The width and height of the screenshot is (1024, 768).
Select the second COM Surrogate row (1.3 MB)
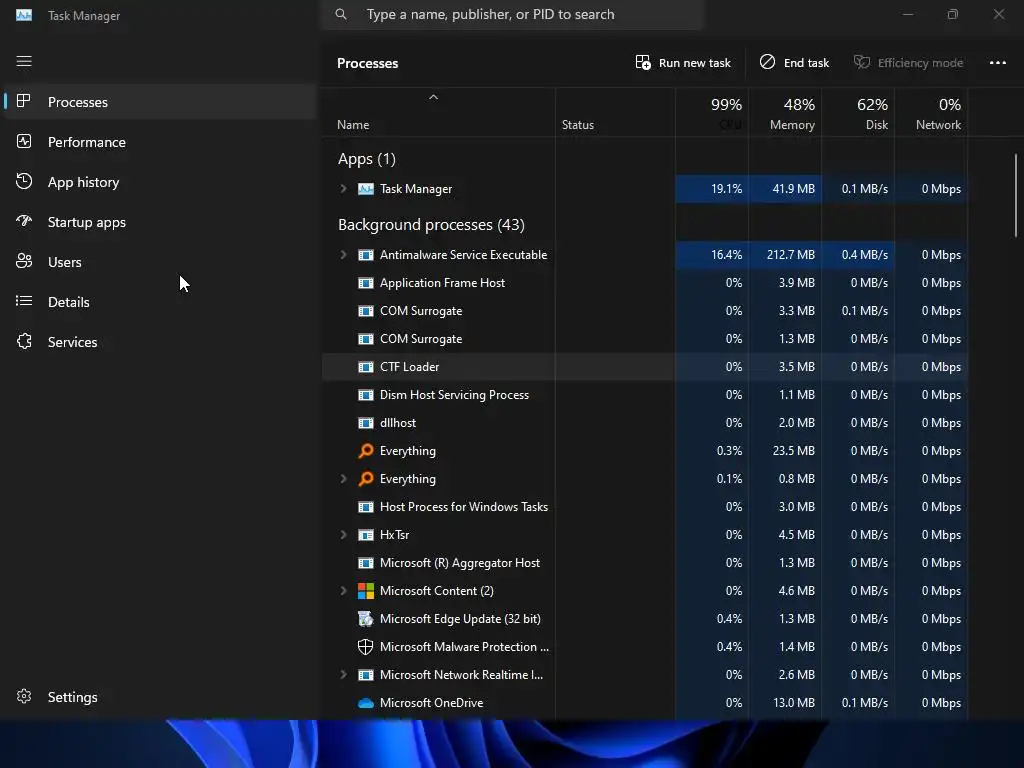point(645,339)
